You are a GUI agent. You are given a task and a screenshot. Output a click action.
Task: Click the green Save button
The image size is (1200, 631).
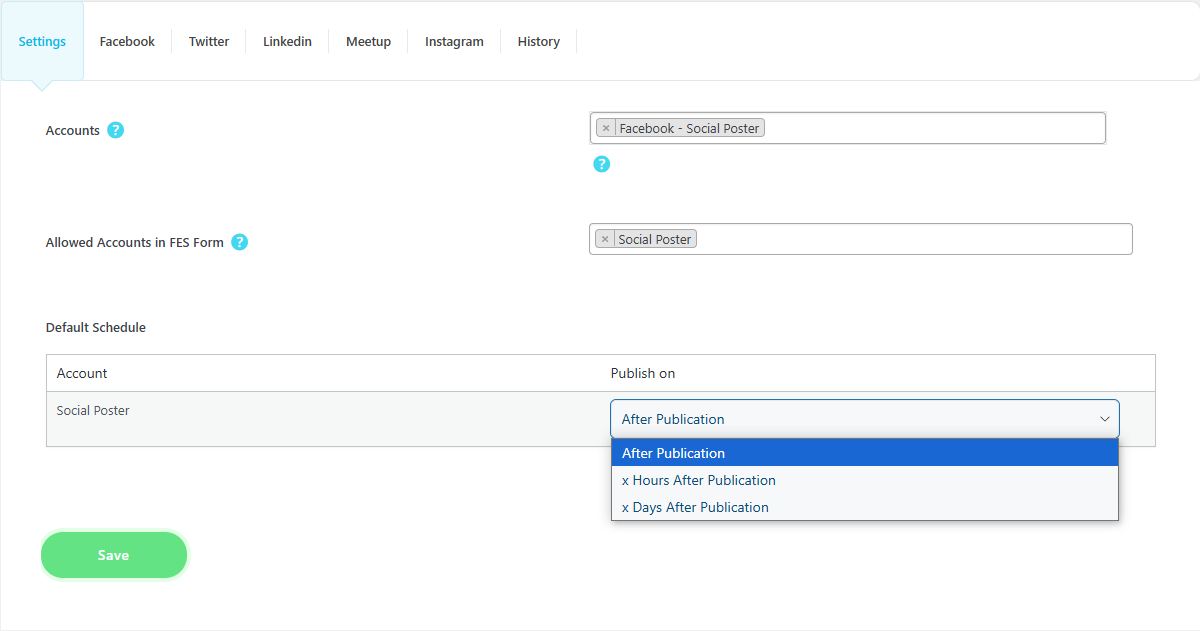pyautogui.click(x=114, y=555)
